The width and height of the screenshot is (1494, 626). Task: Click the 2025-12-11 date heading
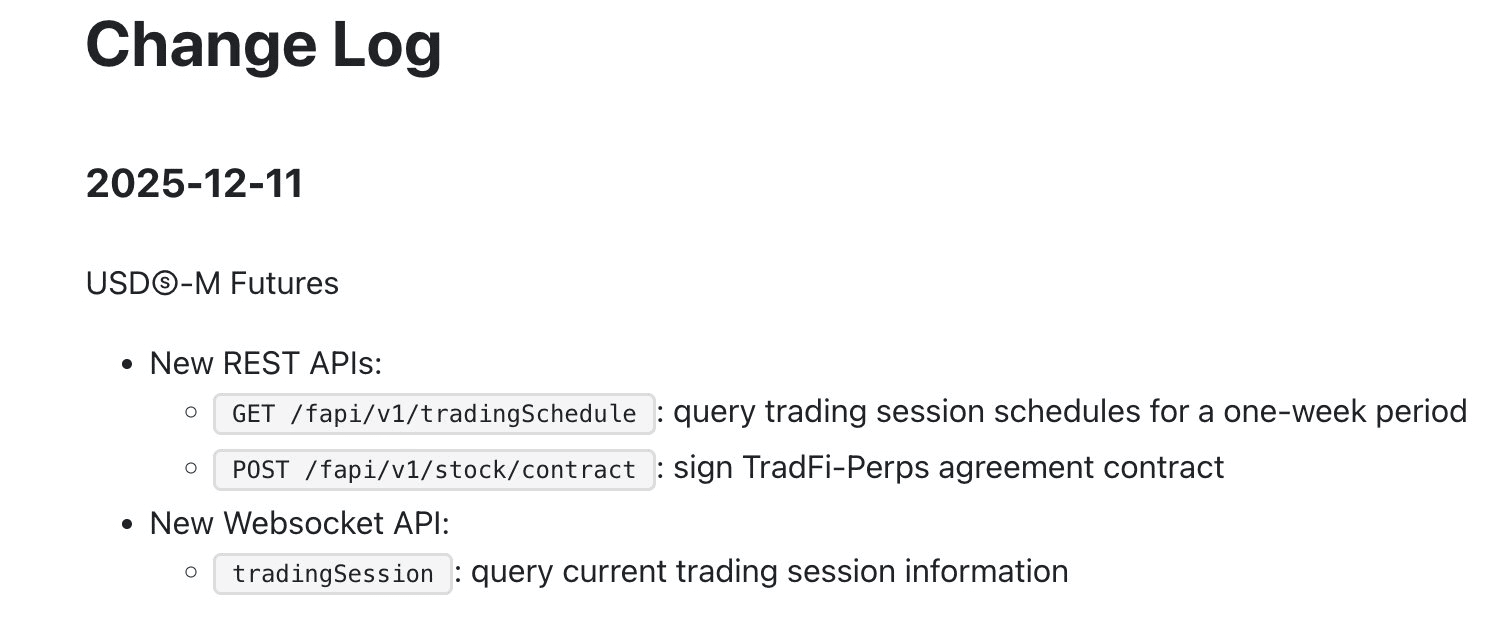194,184
